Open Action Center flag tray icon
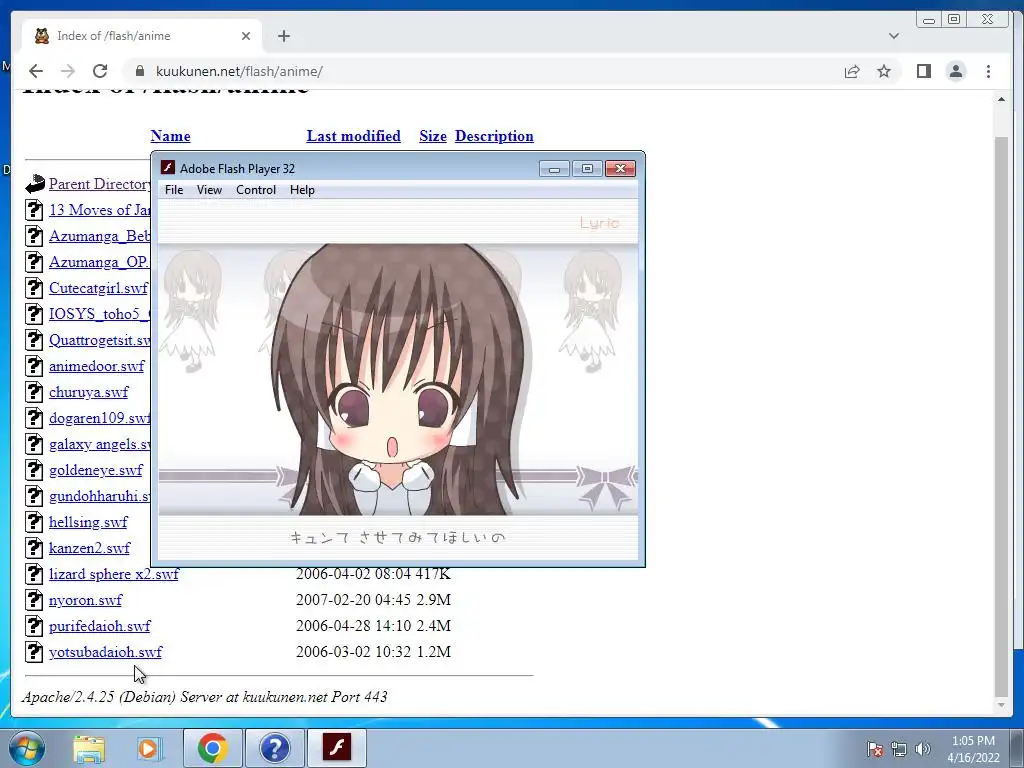1024x768 pixels. pos(875,749)
